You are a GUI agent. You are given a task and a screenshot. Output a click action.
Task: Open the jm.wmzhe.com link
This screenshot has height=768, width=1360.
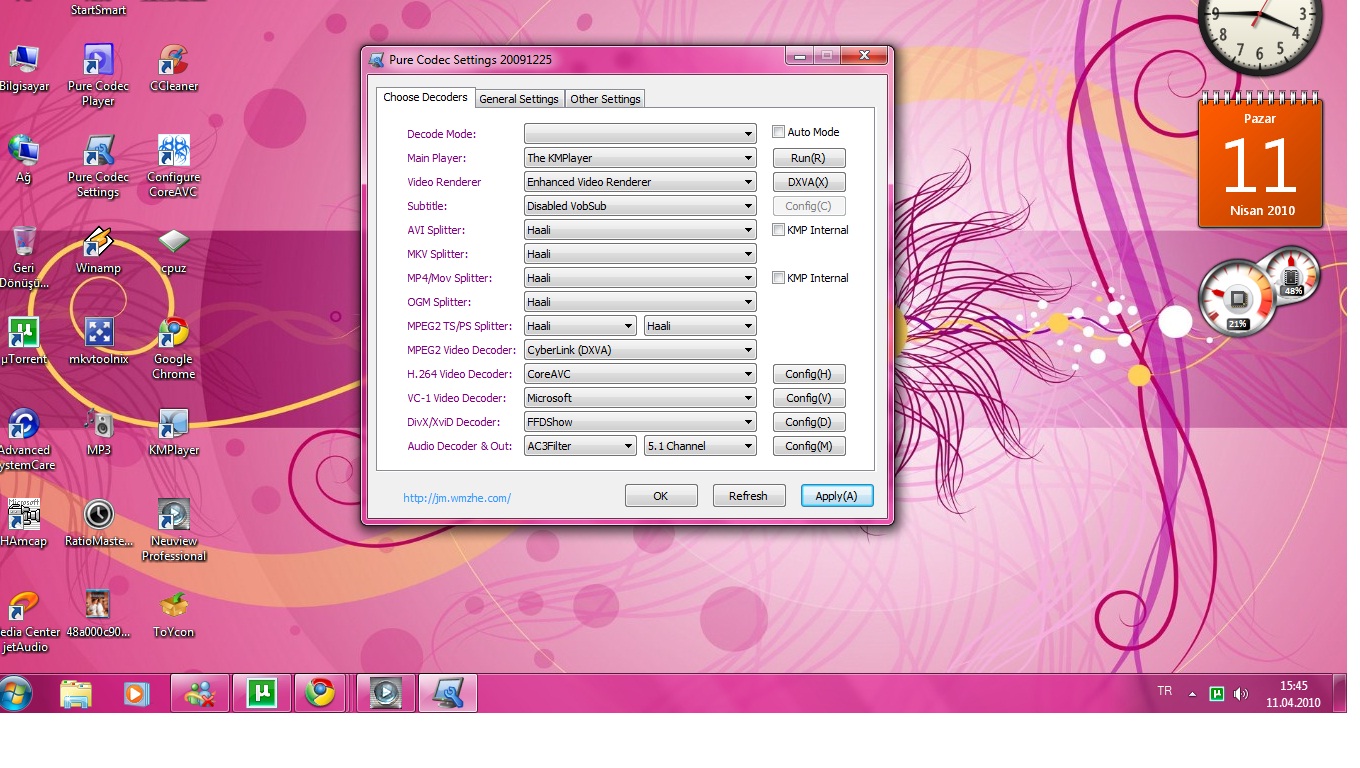pyautogui.click(x=457, y=497)
